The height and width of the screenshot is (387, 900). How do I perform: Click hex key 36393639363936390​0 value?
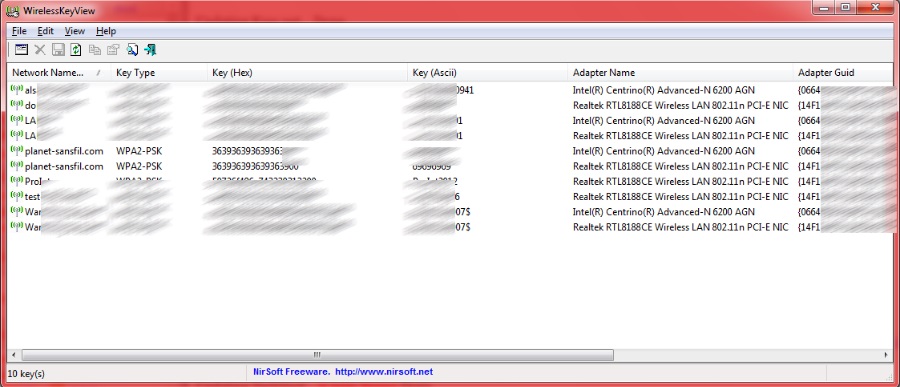[x=254, y=166]
